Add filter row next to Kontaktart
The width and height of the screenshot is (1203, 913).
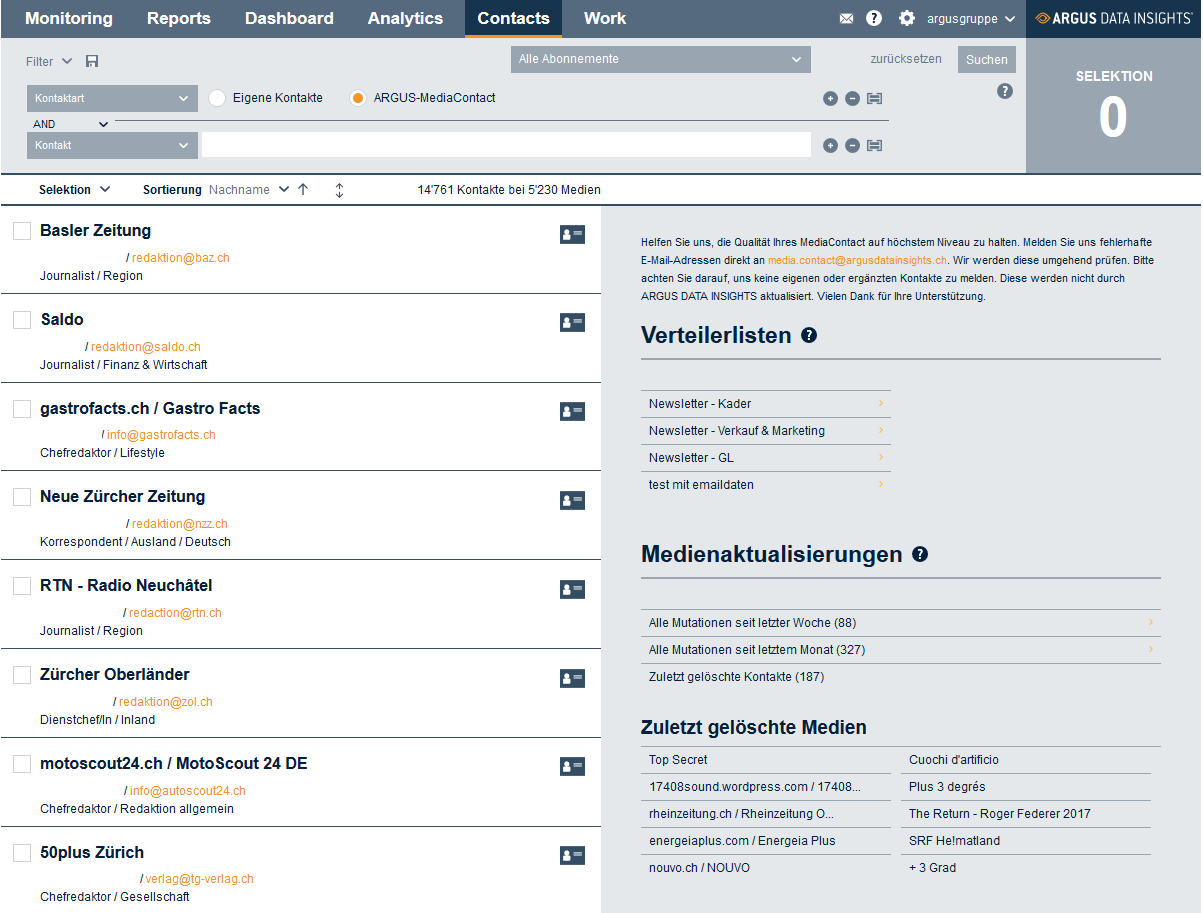tap(830, 98)
